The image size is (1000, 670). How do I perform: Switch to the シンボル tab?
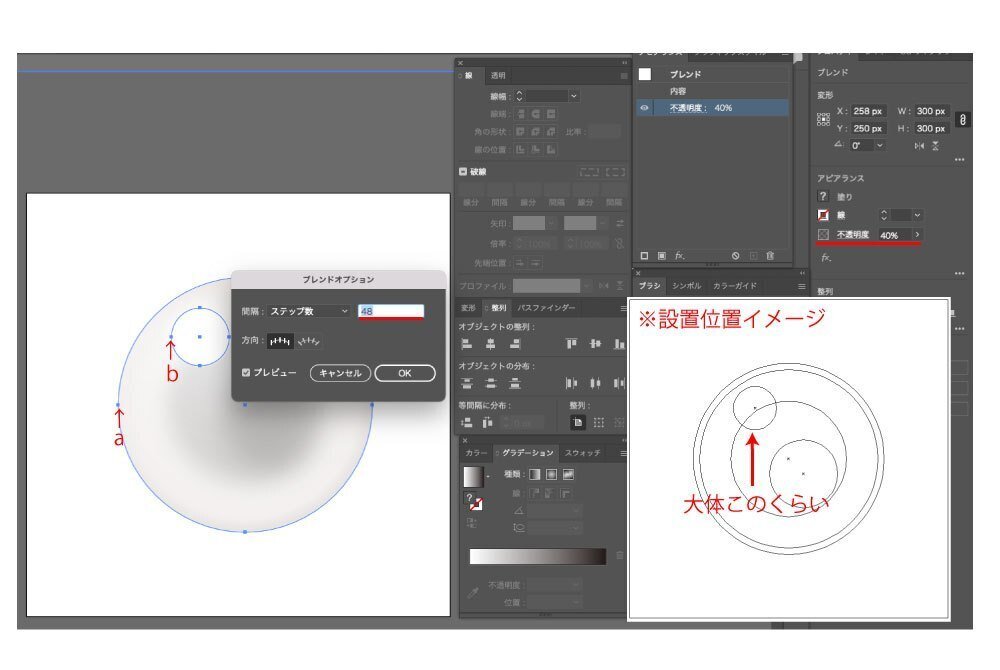pos(687,286)
